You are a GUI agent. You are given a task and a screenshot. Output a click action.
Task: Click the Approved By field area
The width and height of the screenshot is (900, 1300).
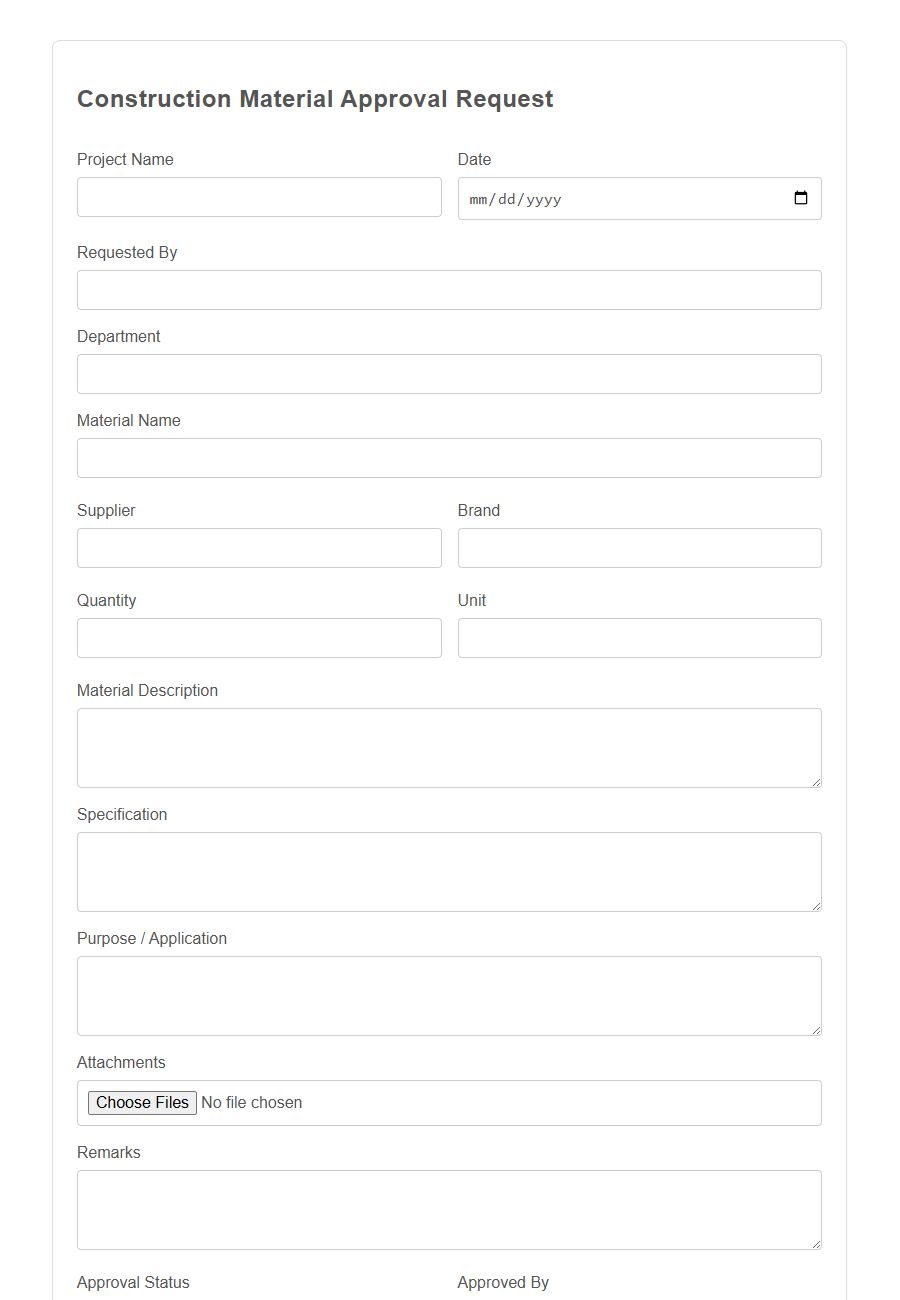tap(503, 1282)
